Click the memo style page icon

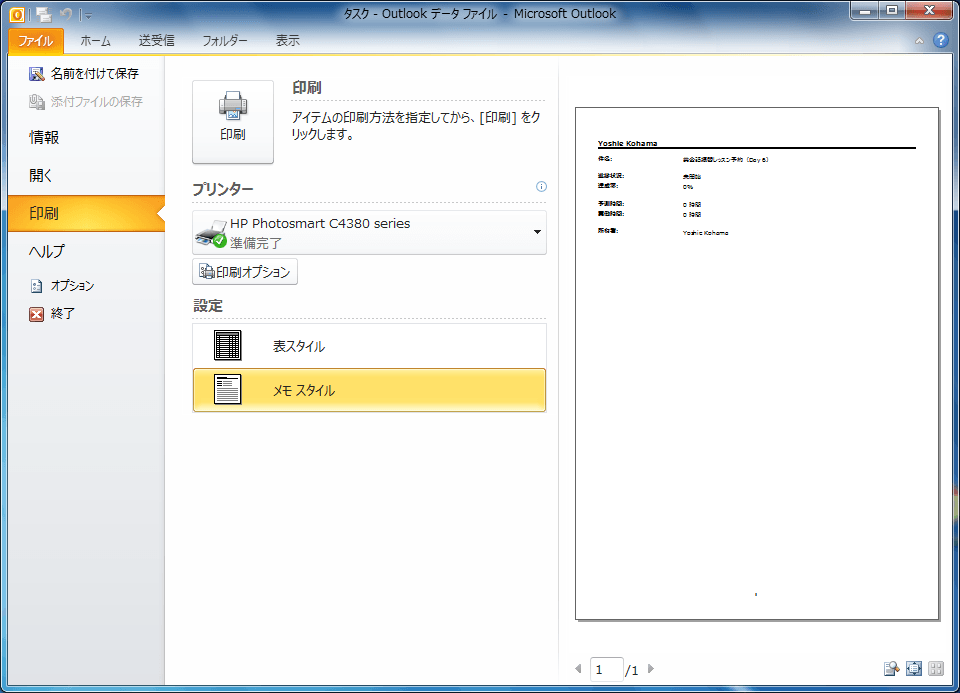228,389
